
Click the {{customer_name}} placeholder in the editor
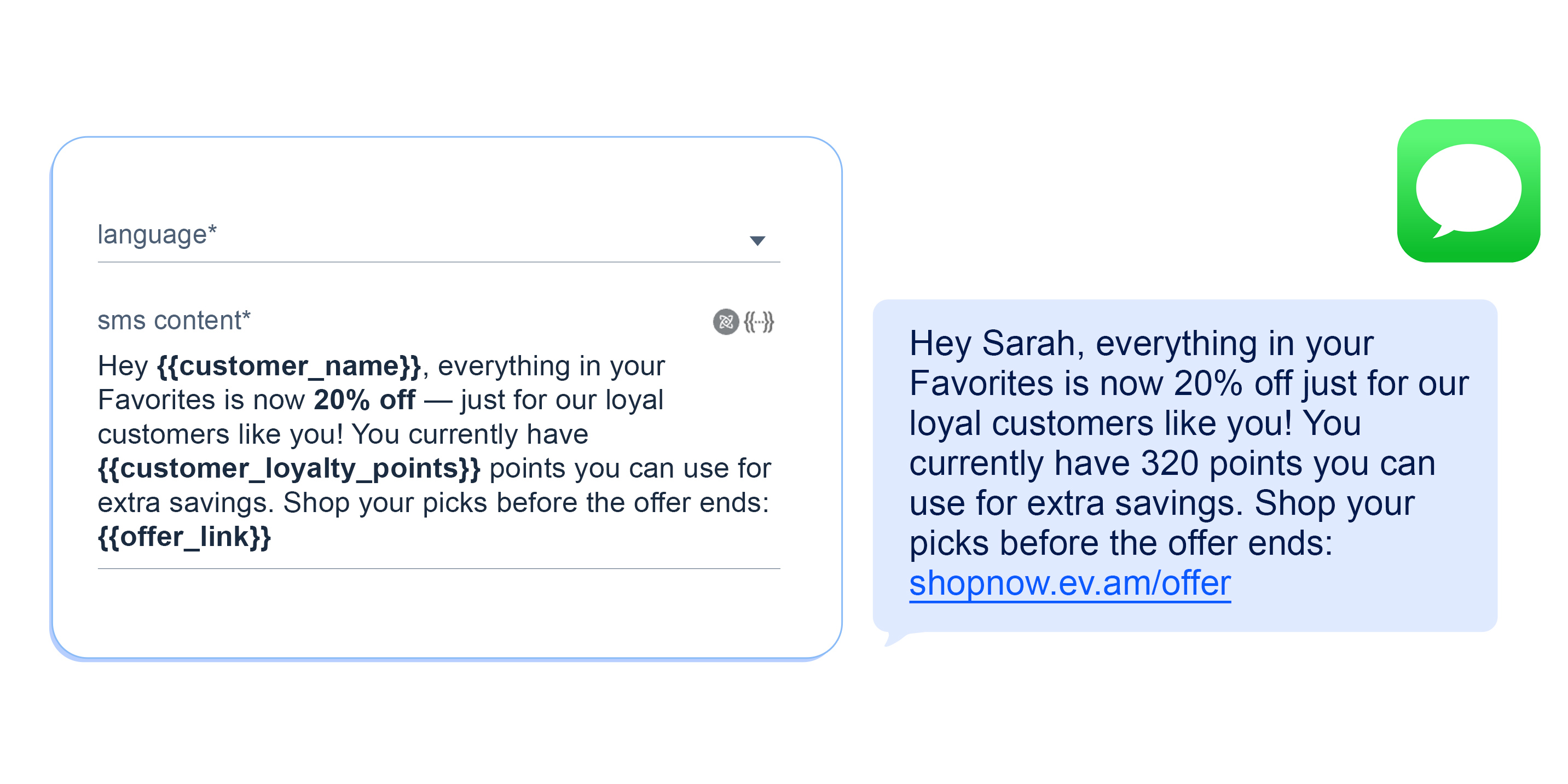click(289, 366)
